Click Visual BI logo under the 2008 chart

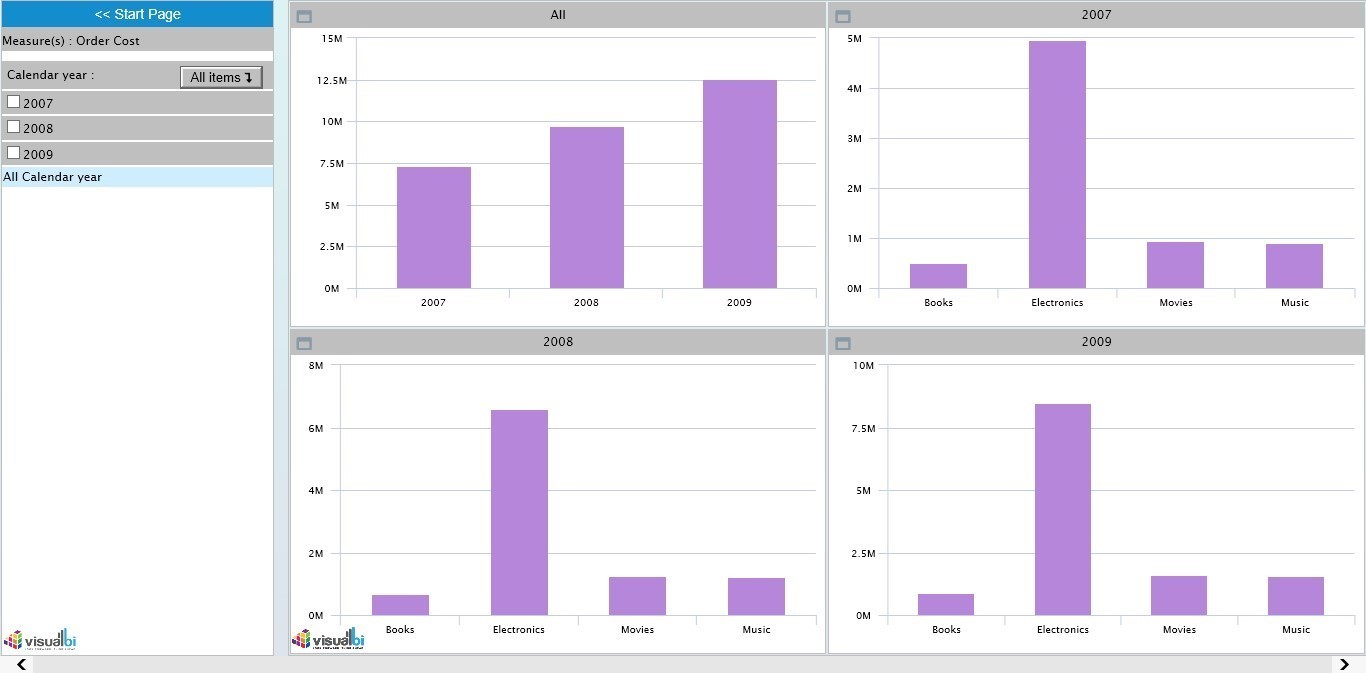tap(328, 639)
